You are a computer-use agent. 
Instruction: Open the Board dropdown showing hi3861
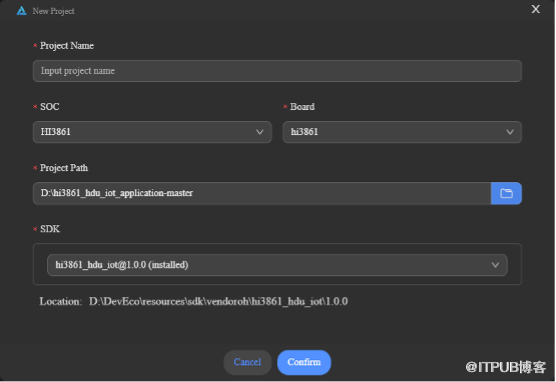coord(402,132)
